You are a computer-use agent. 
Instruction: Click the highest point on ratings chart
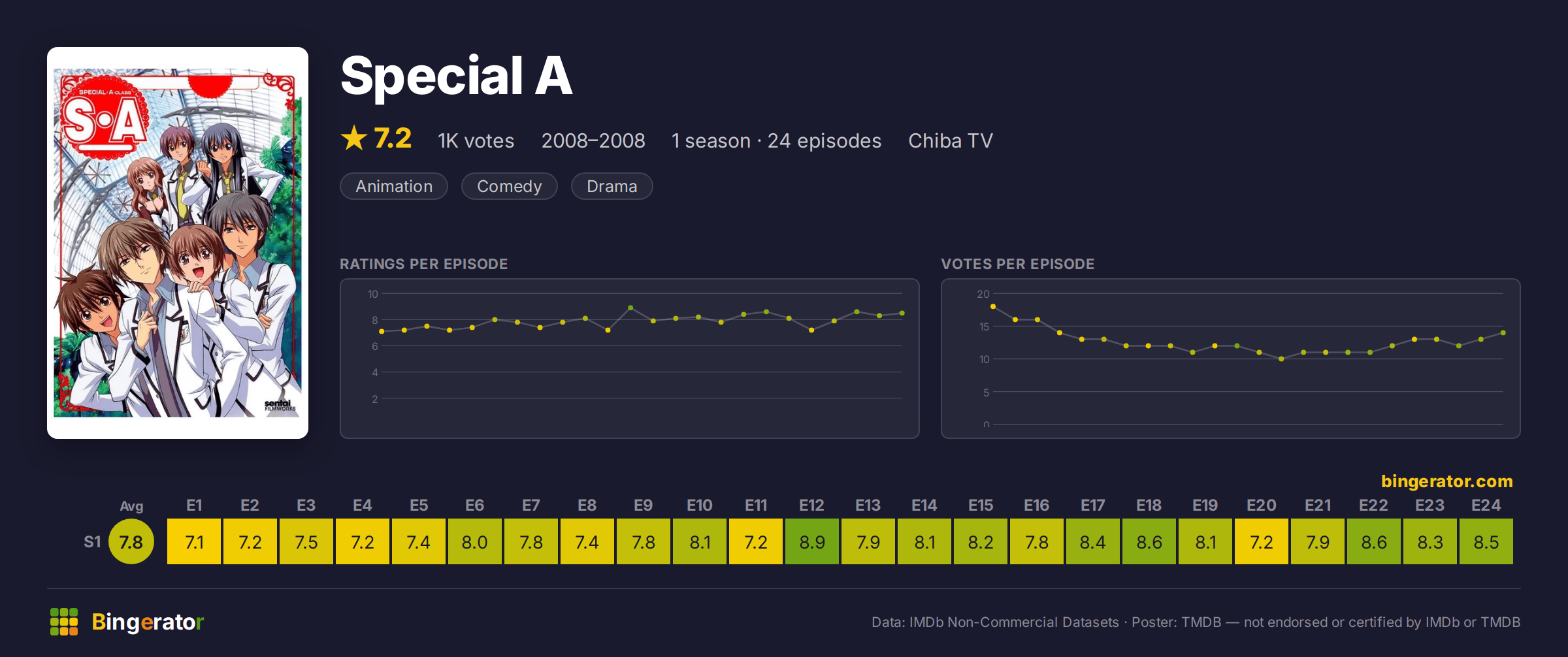pyautogui.click(x=630, y=308)
